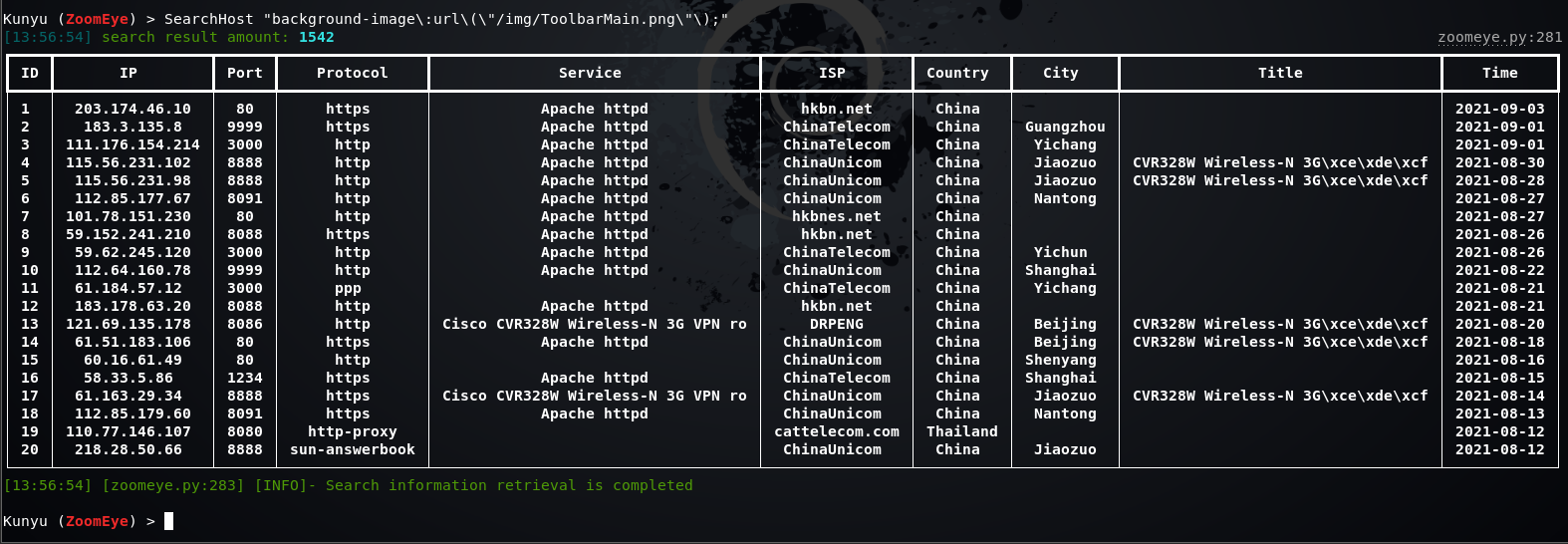Click the Title column header
Viewport: 1568px width, 544px height.
point(1280,73)
